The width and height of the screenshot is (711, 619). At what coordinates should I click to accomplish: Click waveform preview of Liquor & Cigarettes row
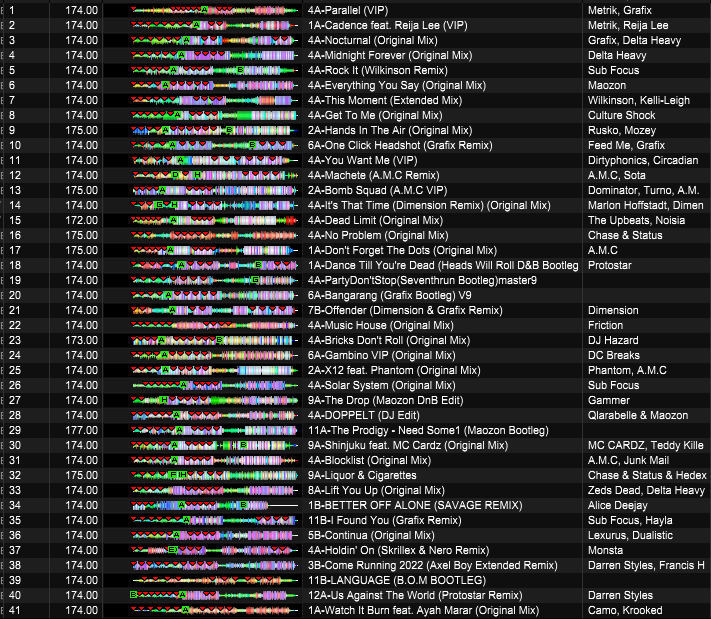[214, 475]
